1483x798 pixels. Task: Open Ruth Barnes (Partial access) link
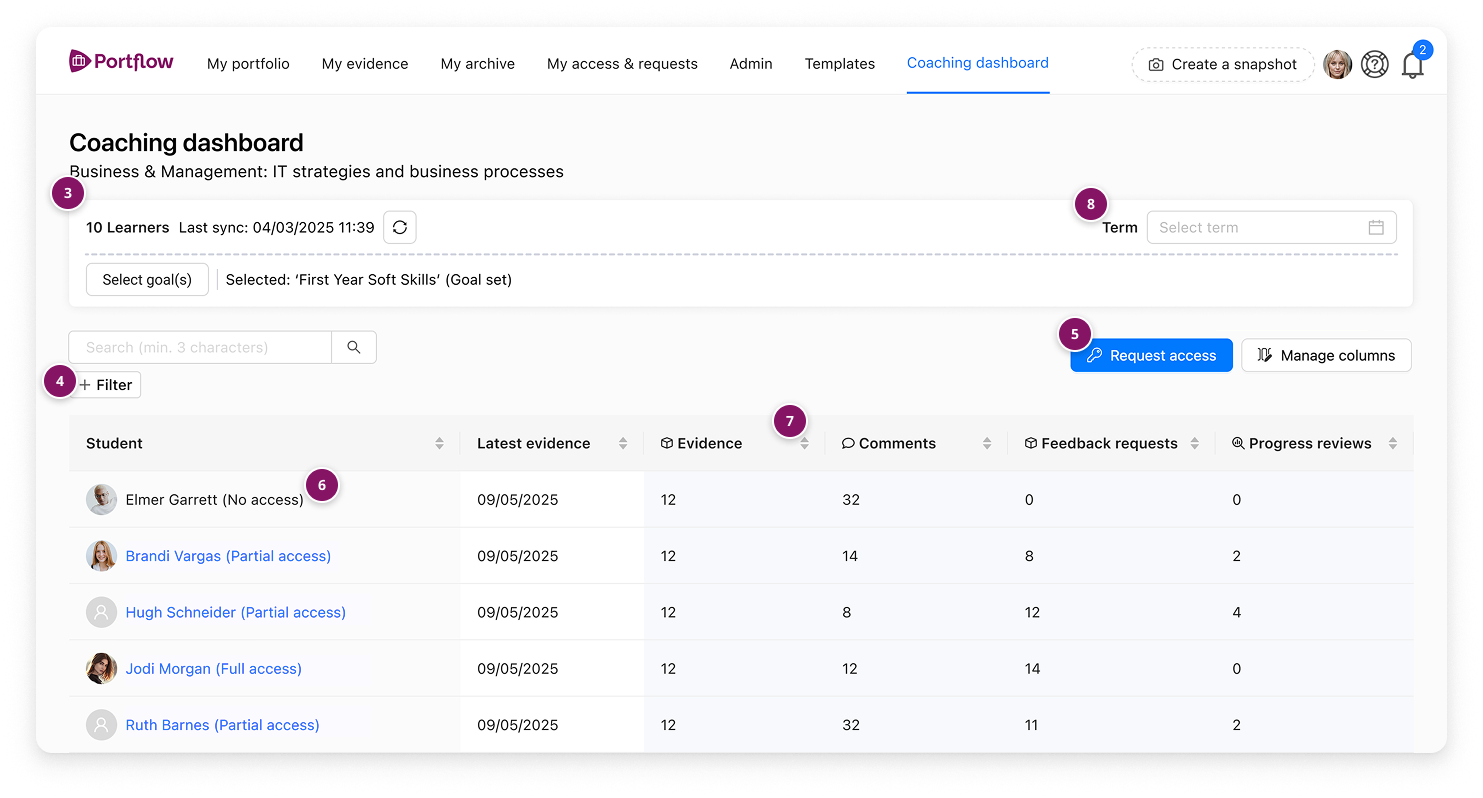pos(223,725)
